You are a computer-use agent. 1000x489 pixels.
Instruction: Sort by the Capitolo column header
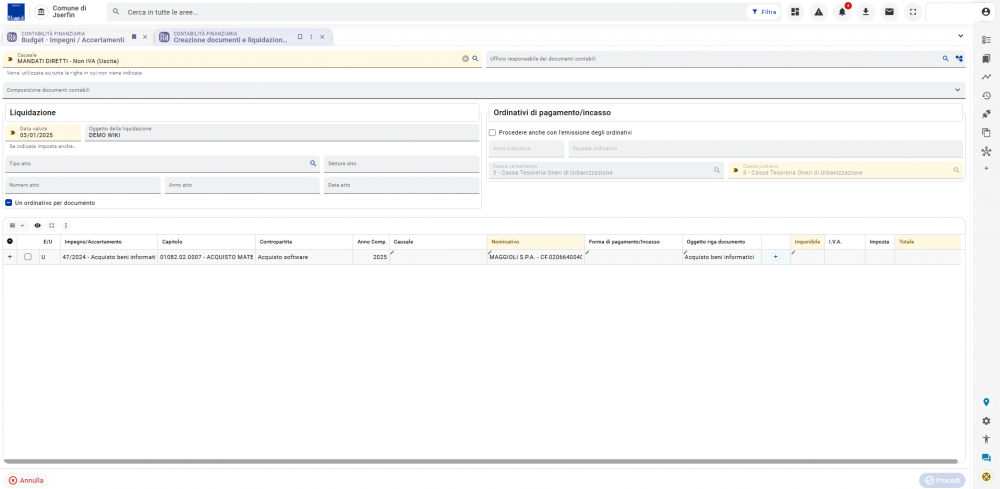click(x=207, y=242)
